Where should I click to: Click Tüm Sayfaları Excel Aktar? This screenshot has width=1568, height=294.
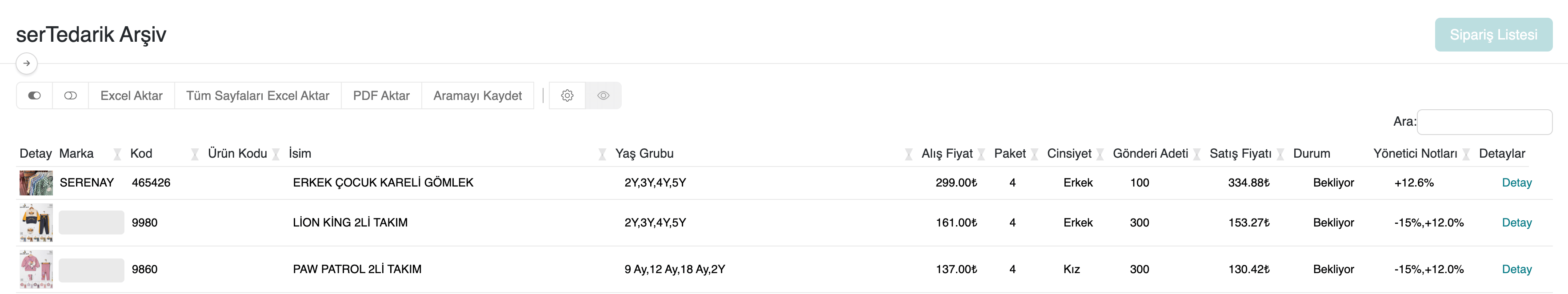tap(257, 95)
